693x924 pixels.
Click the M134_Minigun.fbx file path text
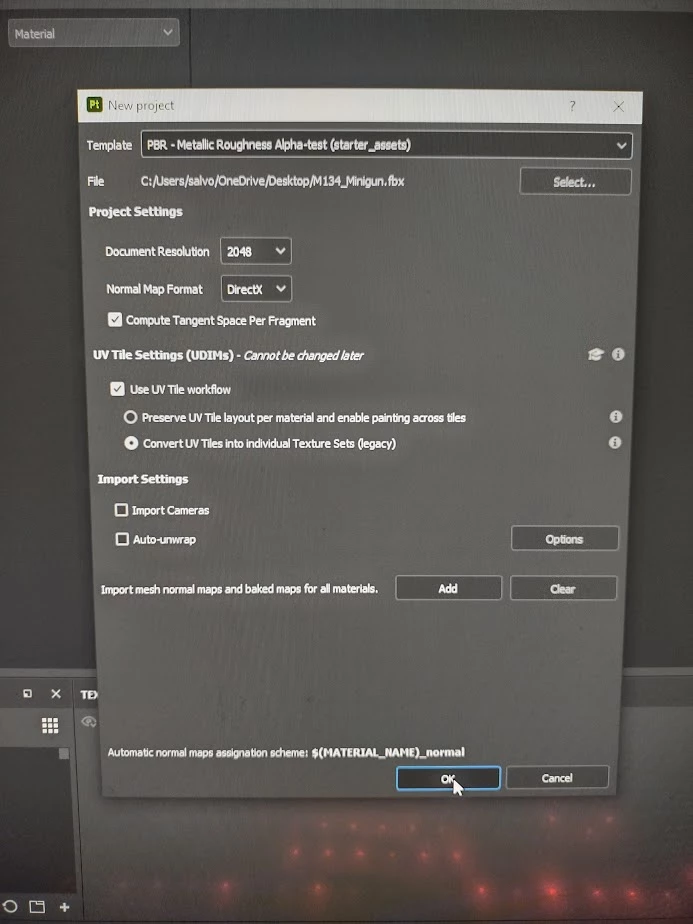click(x=272, y=181)
